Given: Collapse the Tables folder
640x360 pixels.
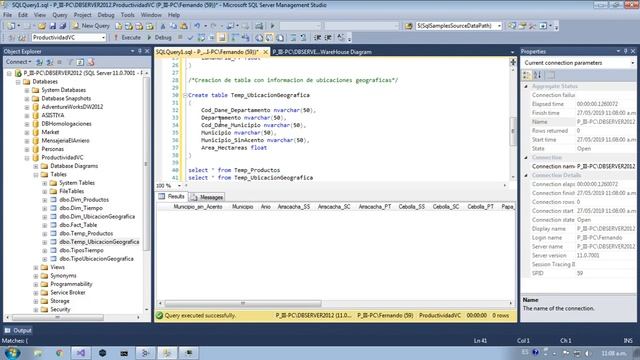Looking at the screenshot, I should 36,174.
